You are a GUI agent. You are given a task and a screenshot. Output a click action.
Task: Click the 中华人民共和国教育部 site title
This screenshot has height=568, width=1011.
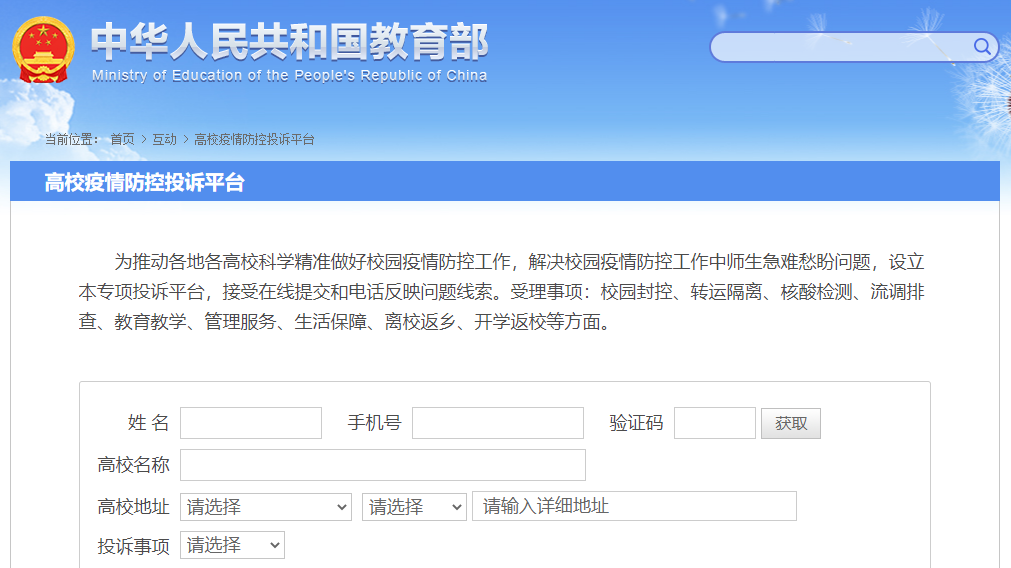click(289, 42)
